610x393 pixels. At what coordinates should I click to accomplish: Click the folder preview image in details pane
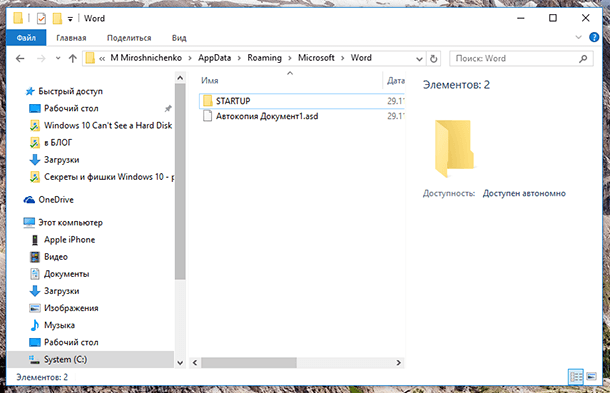click(454, 148)
